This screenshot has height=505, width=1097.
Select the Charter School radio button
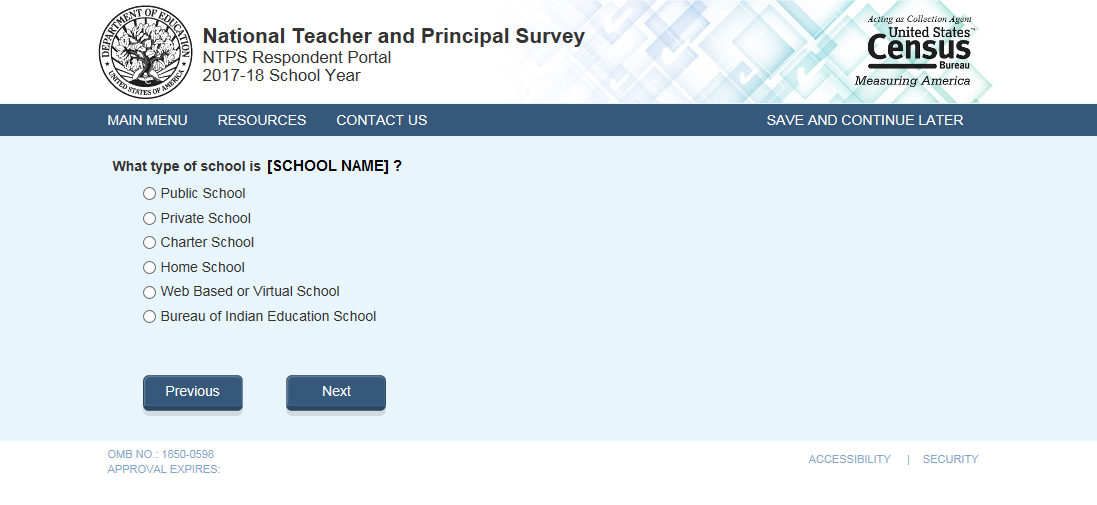(150, 243)
